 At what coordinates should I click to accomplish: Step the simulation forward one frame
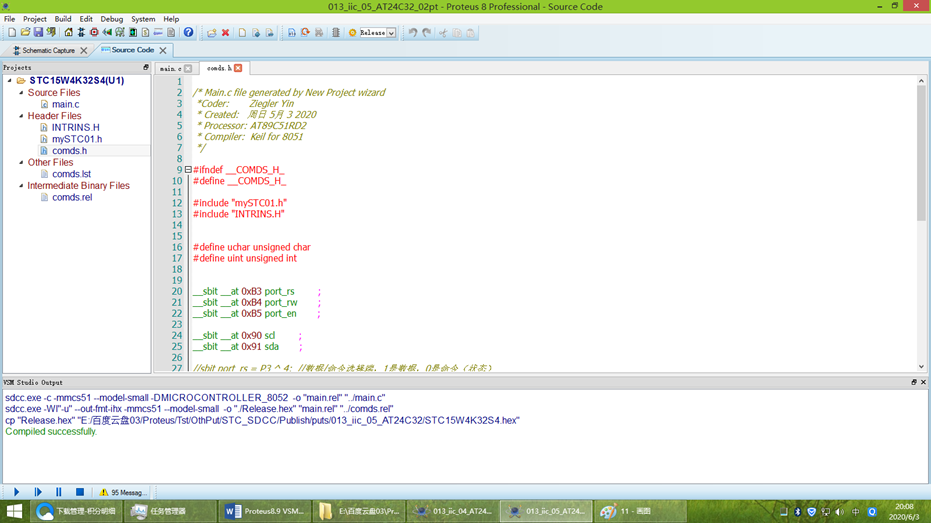[38, 492]
